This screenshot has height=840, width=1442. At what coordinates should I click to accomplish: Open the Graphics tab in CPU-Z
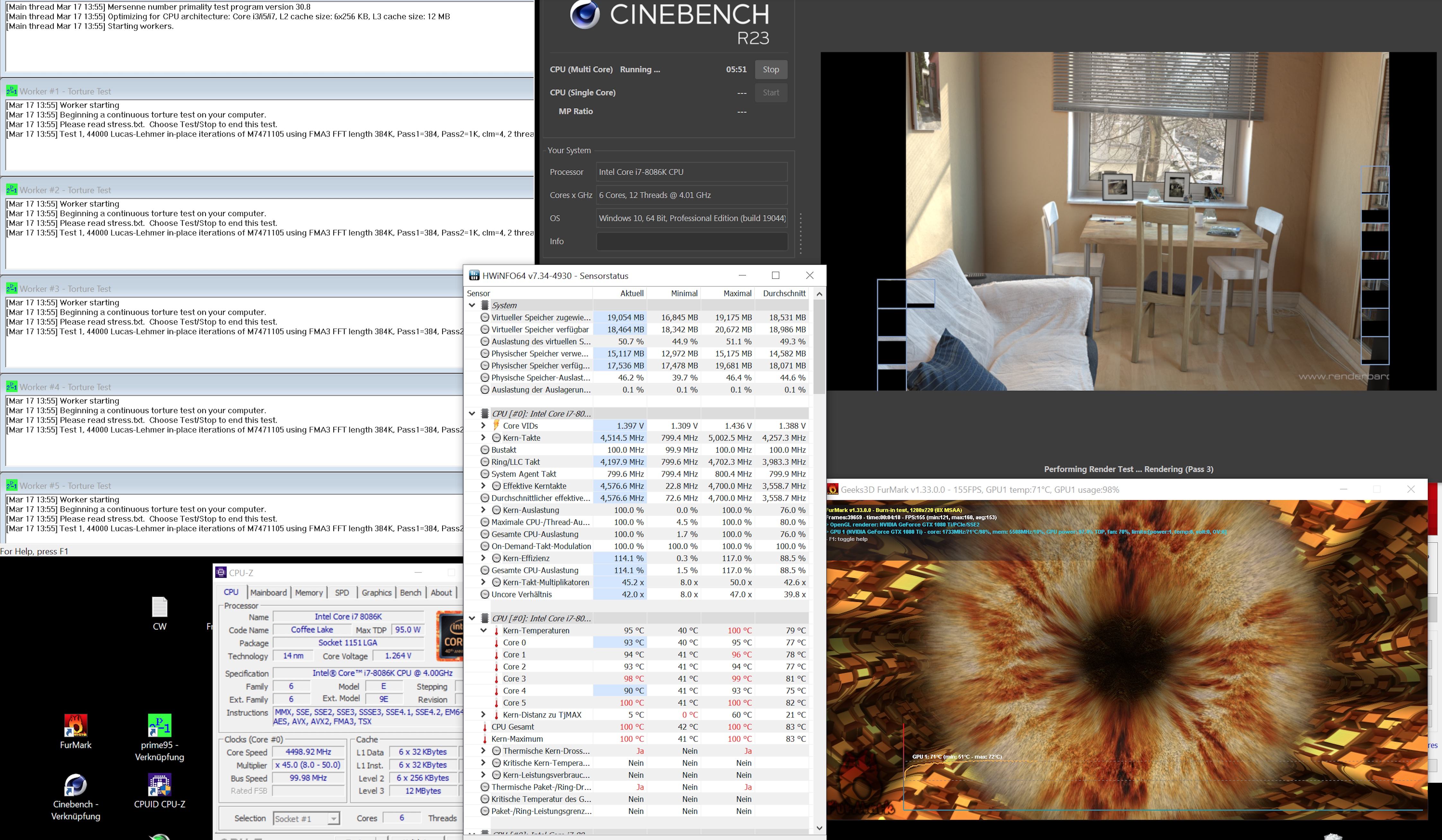tap(376, 593)
